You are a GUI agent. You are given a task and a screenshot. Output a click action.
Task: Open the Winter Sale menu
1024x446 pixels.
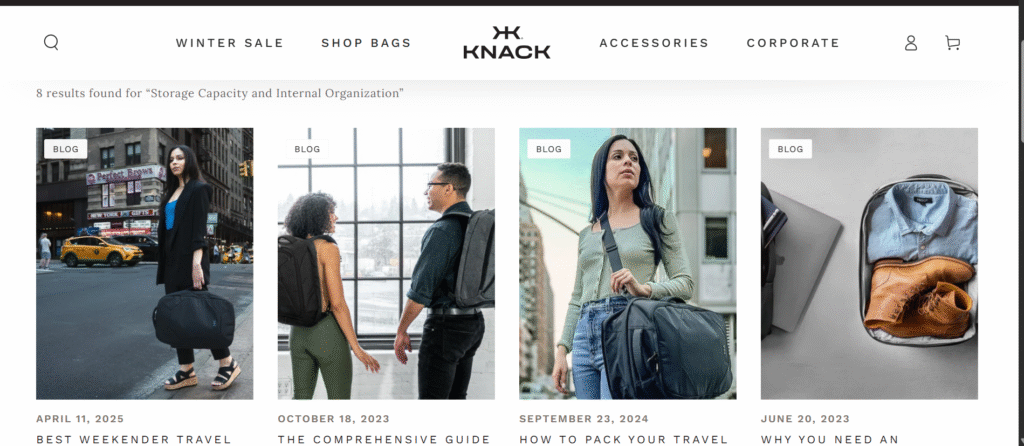click(x=230, y=43)
